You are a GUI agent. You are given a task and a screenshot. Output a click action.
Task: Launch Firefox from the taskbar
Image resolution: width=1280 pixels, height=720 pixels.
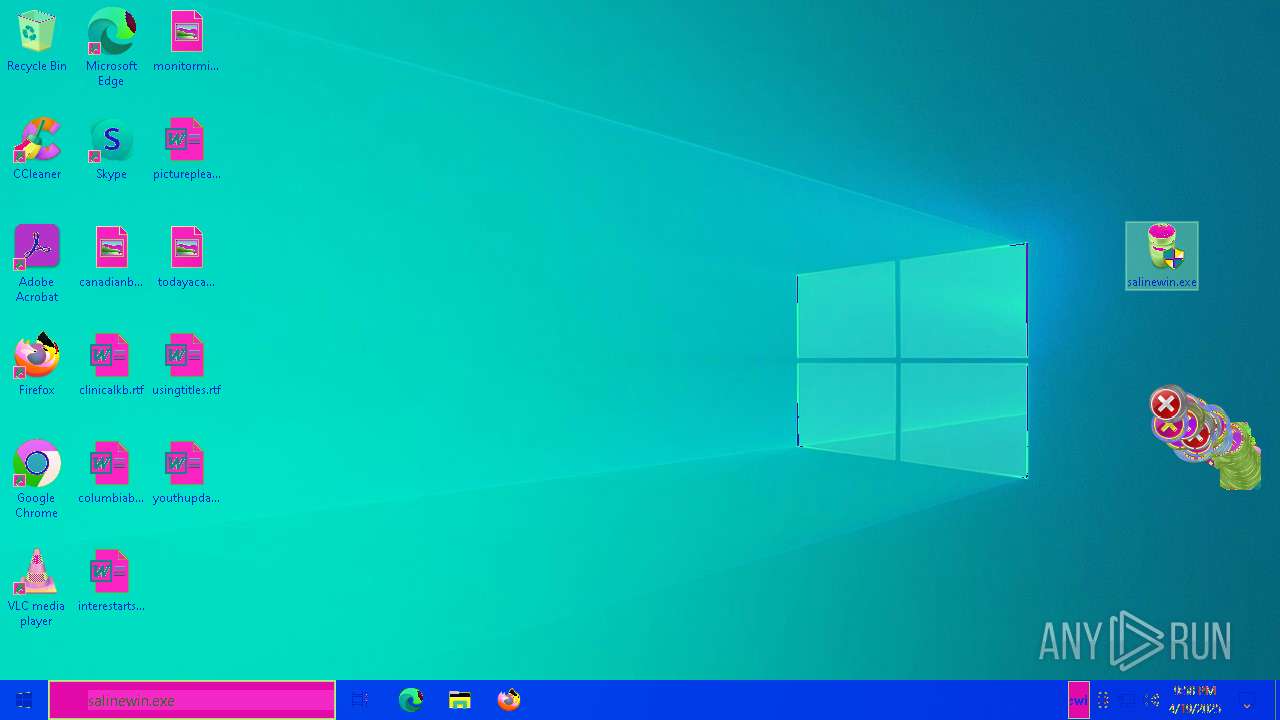point(509,700)
